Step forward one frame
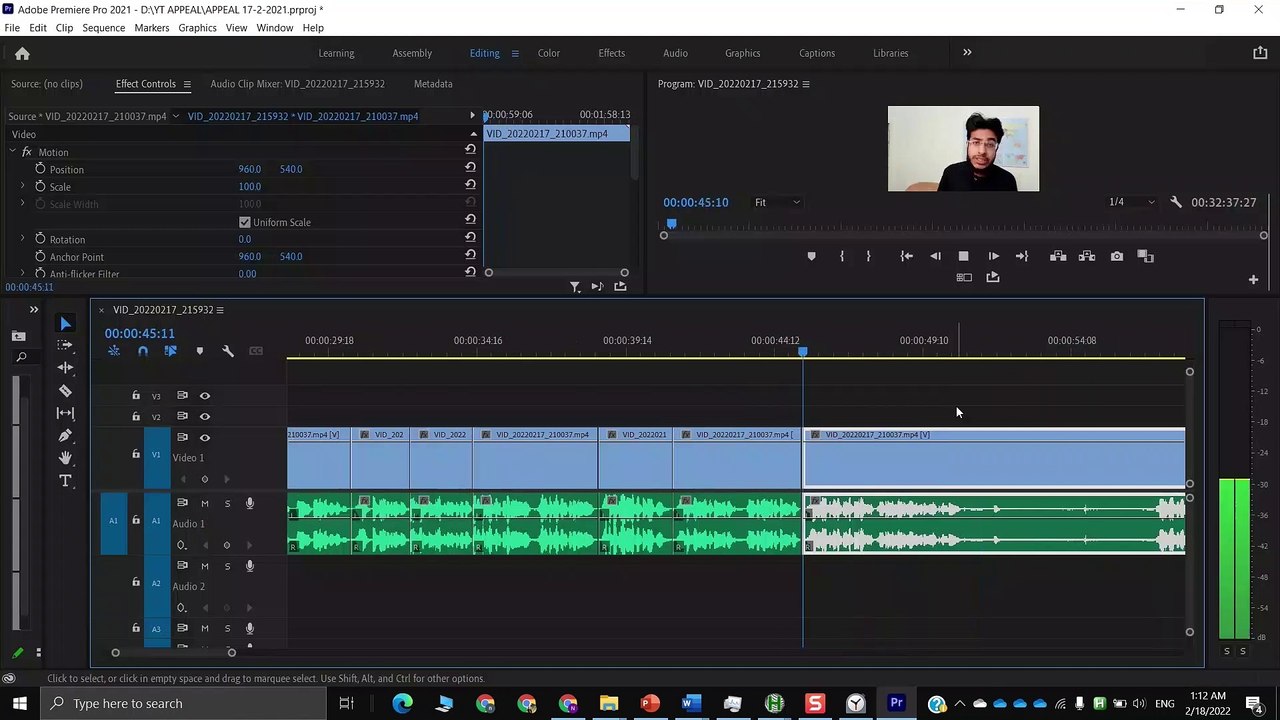 993,256
